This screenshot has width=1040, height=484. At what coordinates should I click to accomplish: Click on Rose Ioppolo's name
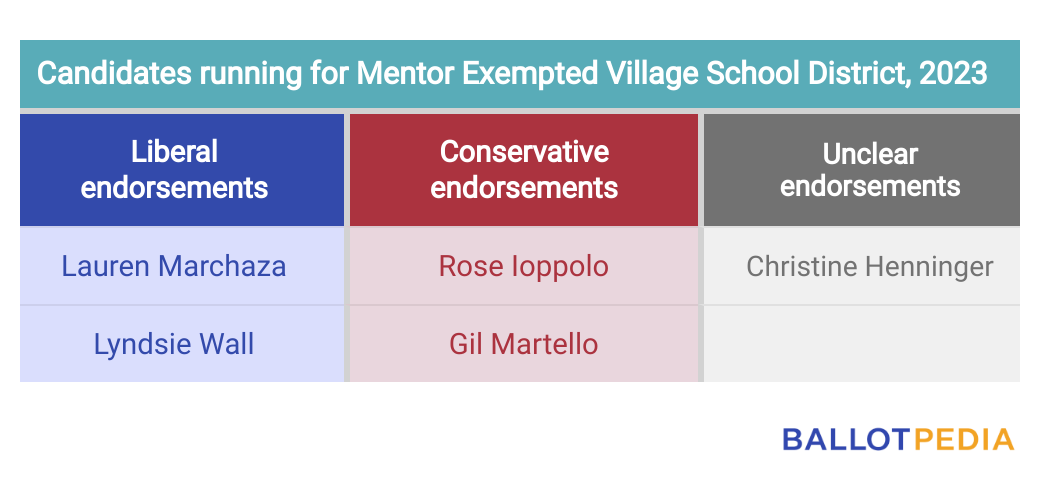(x=524, y=266)
